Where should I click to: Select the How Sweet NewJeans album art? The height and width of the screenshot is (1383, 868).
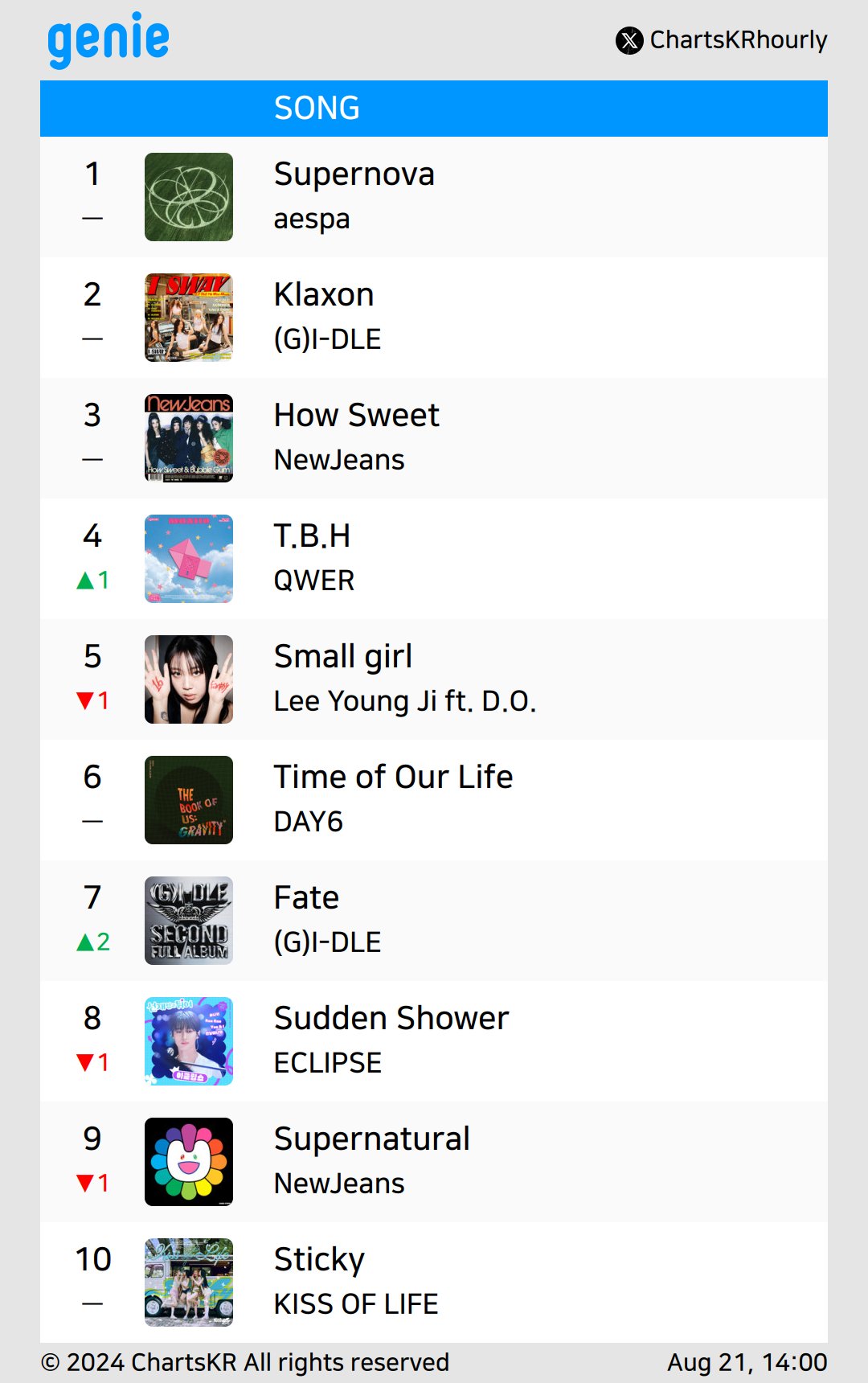tap(189, 438)
